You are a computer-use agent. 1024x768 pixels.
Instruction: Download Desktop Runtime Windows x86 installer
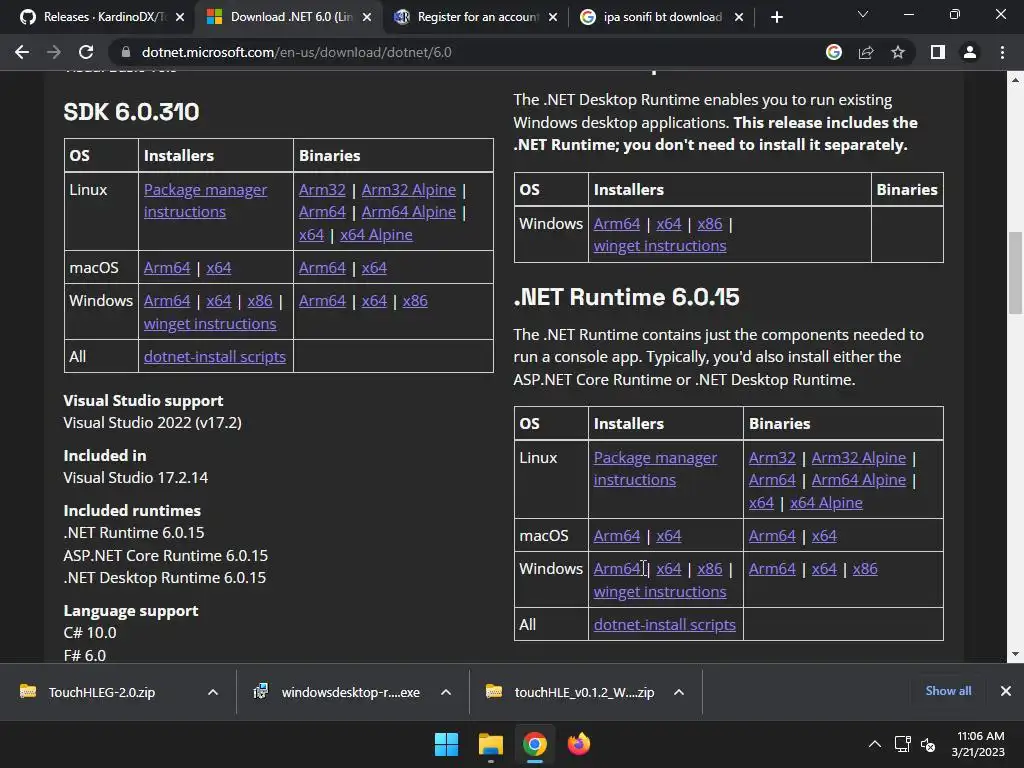click(710, 223)
